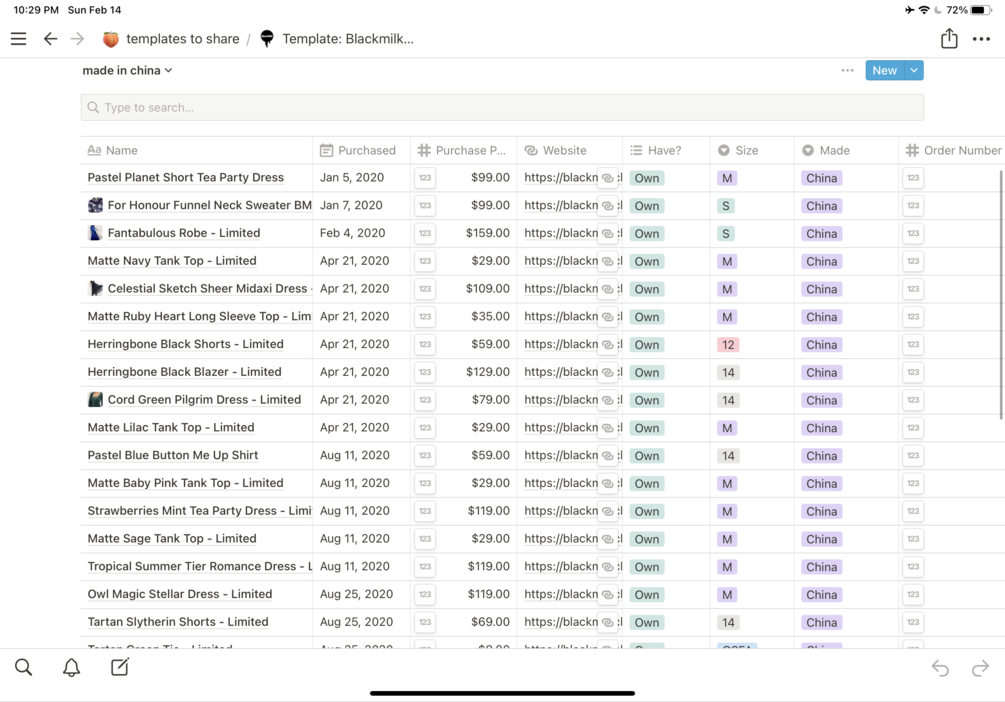1005x702 pixels.
Task: Create a new page with compose icon
Action: (x=120, y=667)
